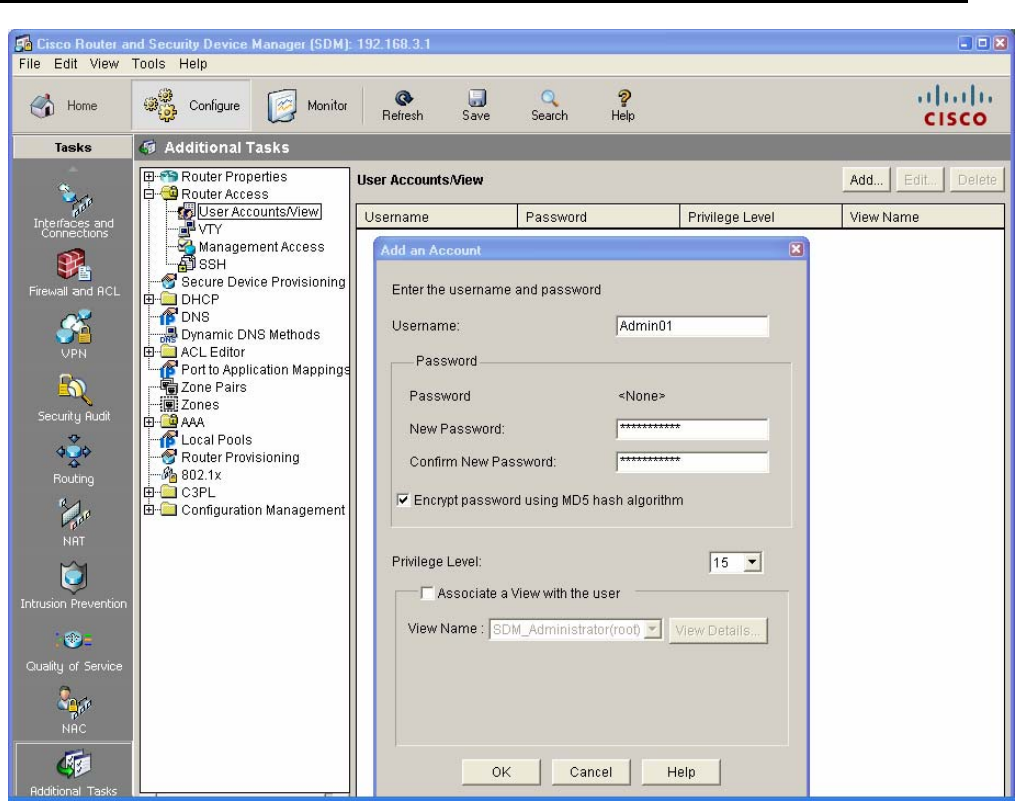Viewport: 1015px width, 801px height.
Task: Click the Add... user account button
Action: pyautogui.click(x=866, y=179)
